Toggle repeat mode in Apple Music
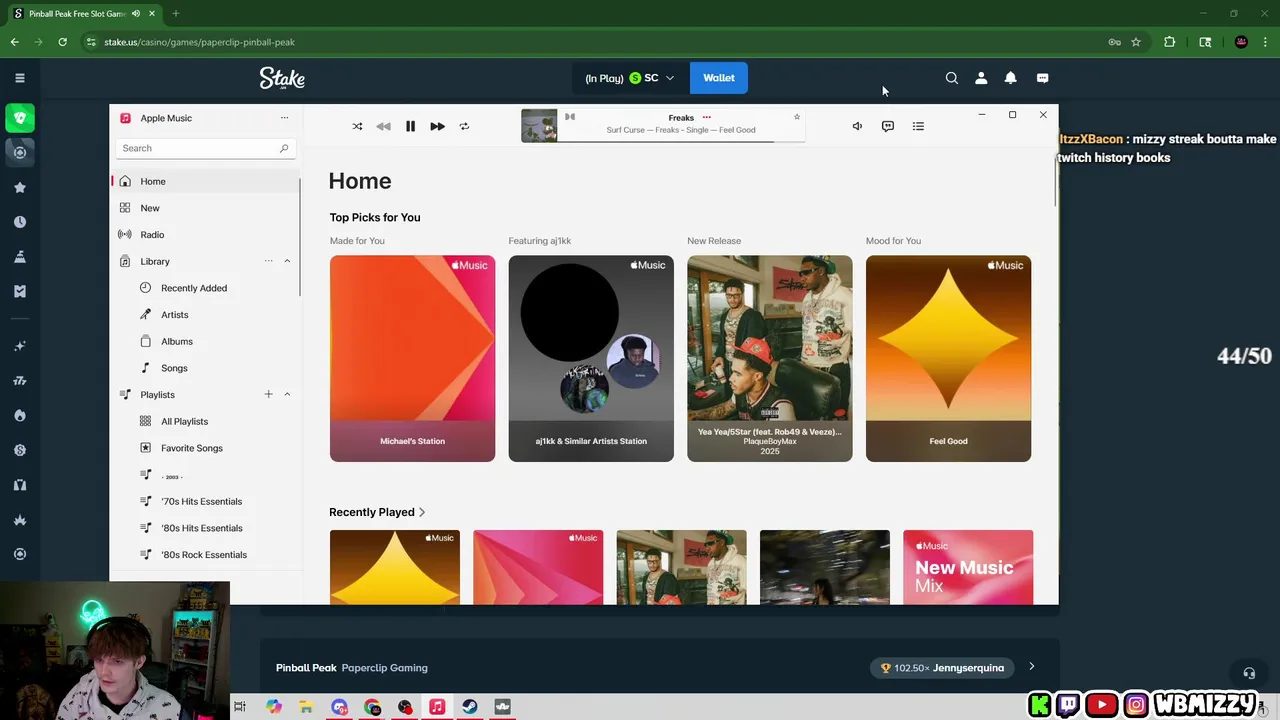Image resolution: width=1280 pixels, height=720 pixels. point(464,126)
